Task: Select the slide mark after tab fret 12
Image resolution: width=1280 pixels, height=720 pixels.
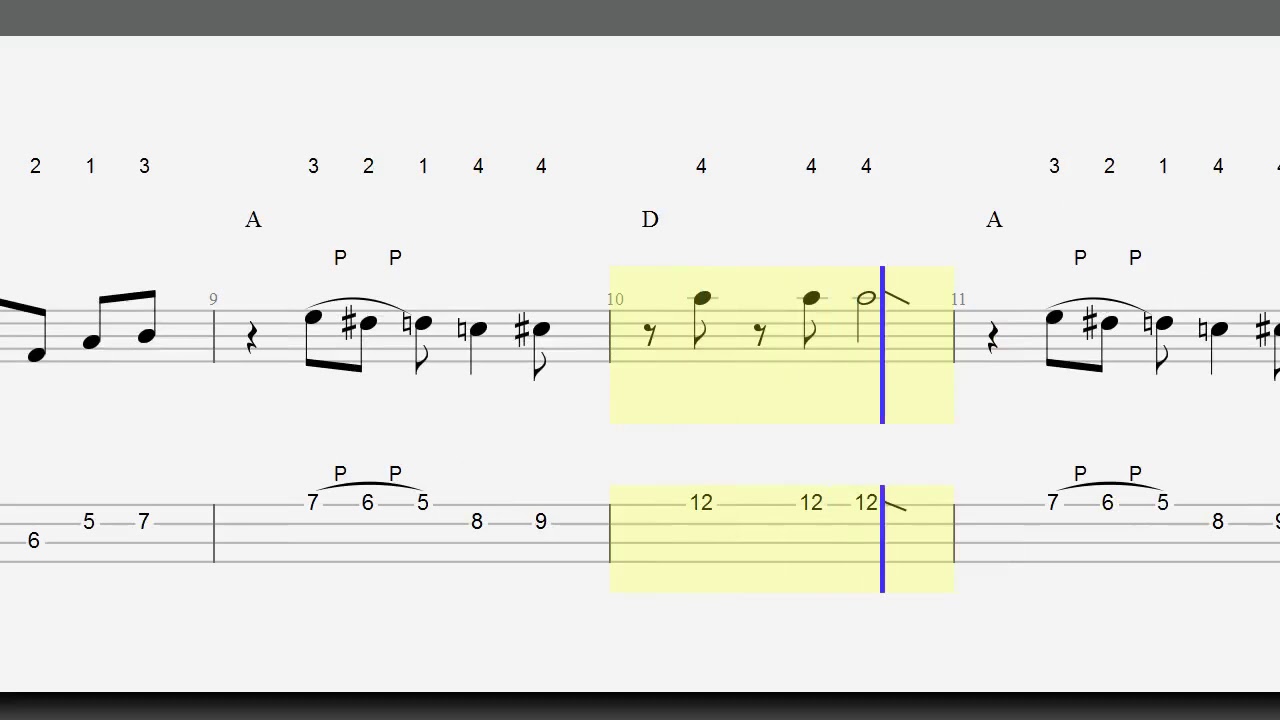Action: [896, 506]
